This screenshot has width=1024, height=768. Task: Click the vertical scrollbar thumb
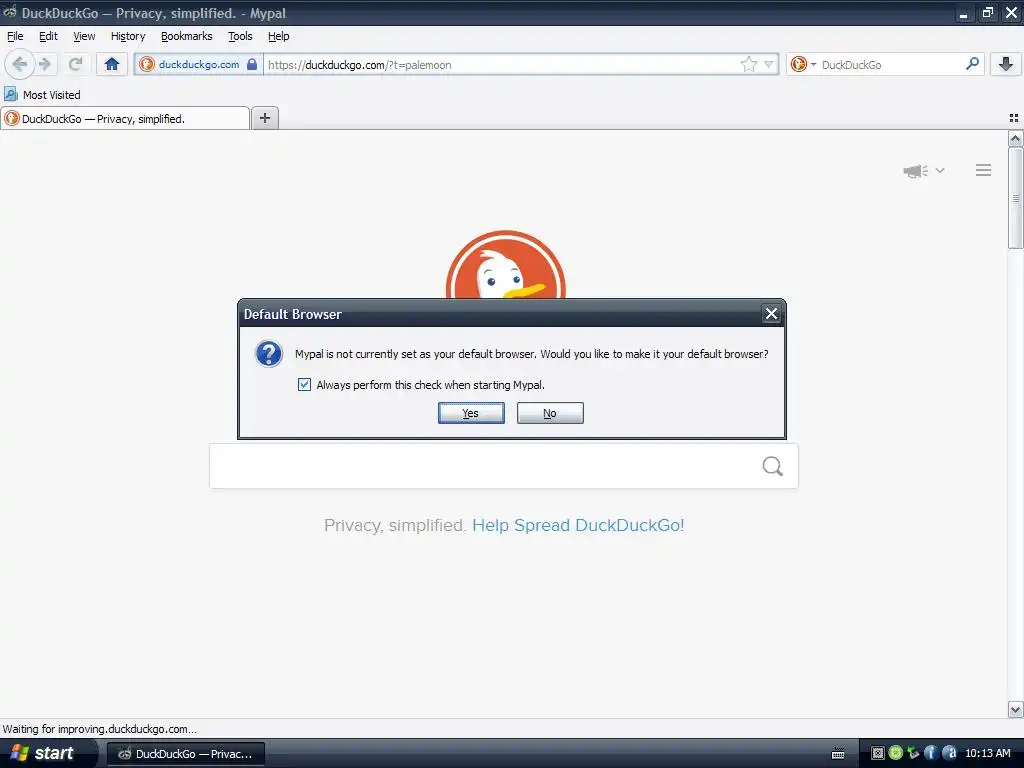coord(1016,198)
